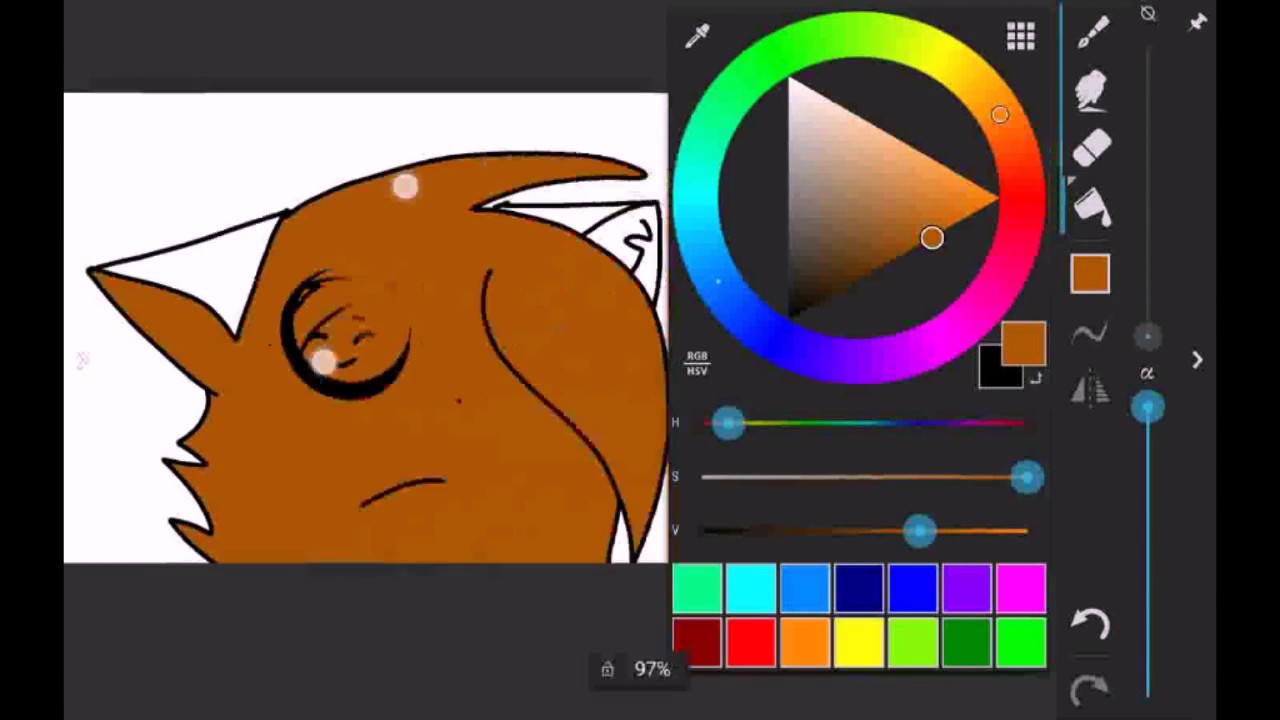Select the eraser tool
The image size is (1280, 720).
[x=1091, y=148]
